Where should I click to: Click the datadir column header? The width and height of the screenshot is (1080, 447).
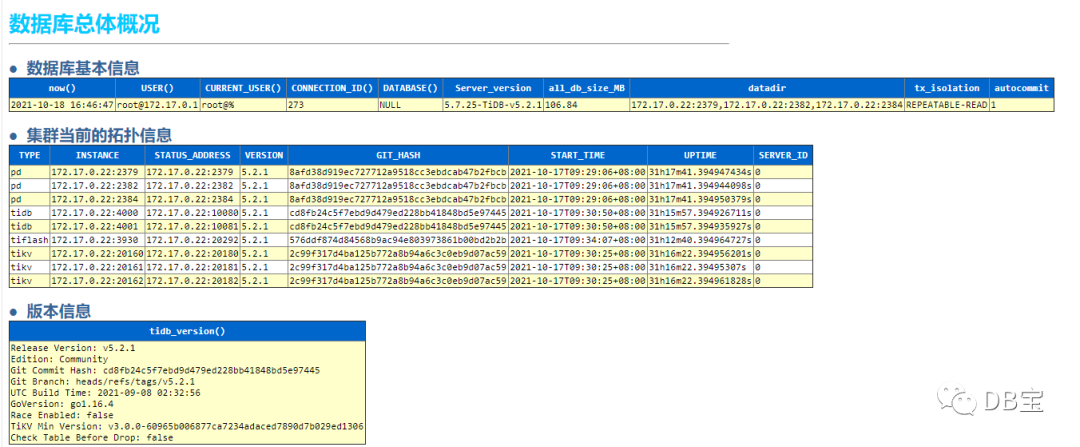point(767,88)
